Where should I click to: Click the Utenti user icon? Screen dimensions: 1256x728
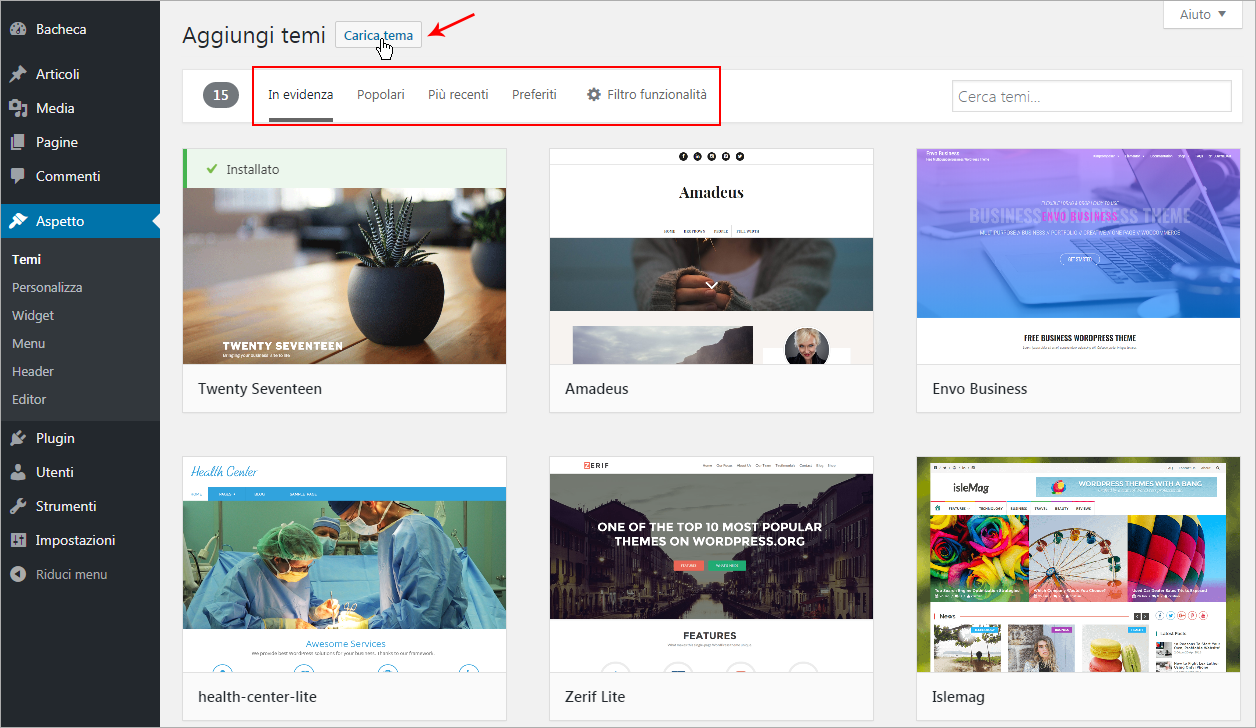point(18,472)
